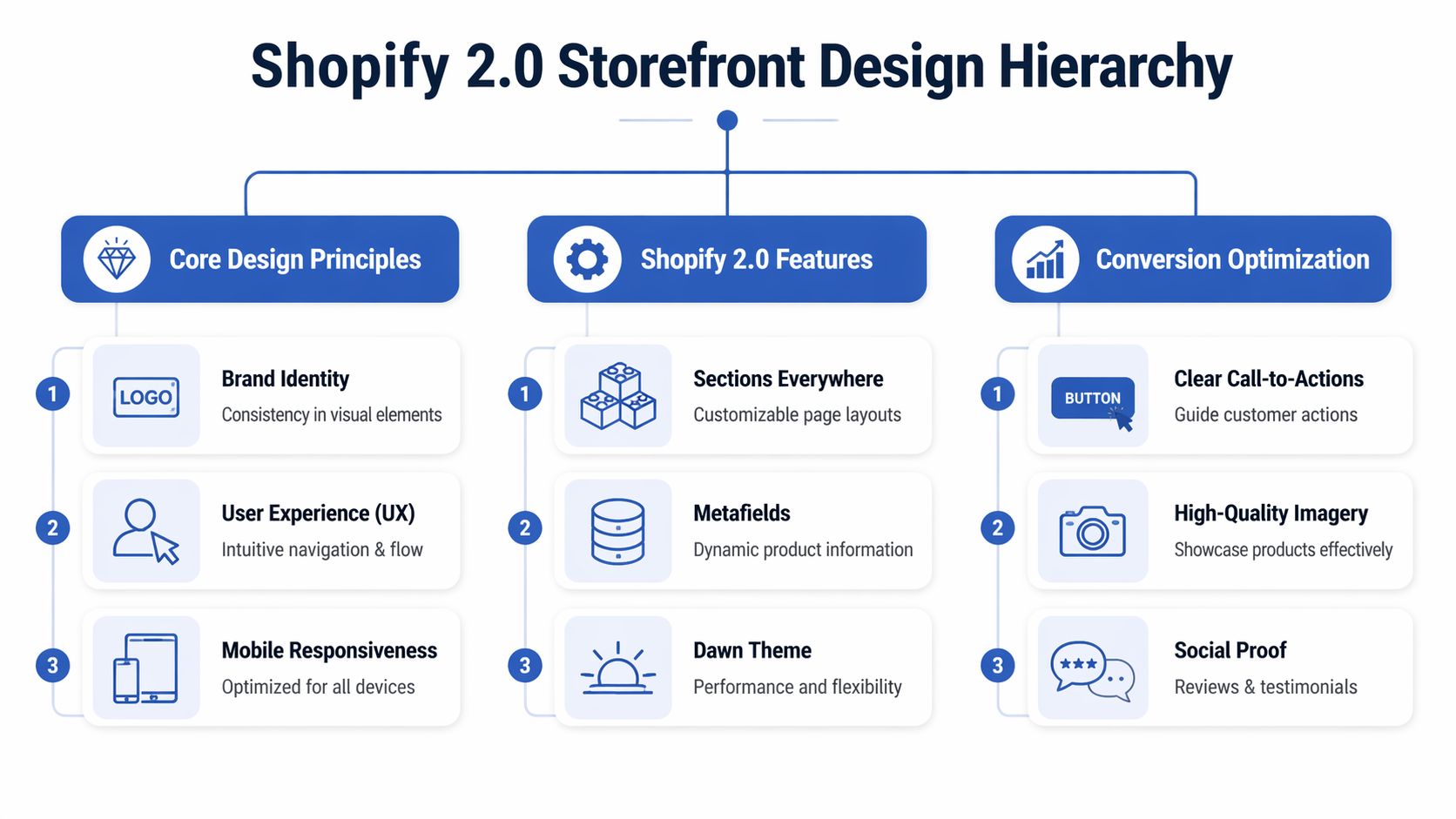Click number 1 badge next to Clear Call-to-Actions
1456x819 pixels.
point(997,394)
